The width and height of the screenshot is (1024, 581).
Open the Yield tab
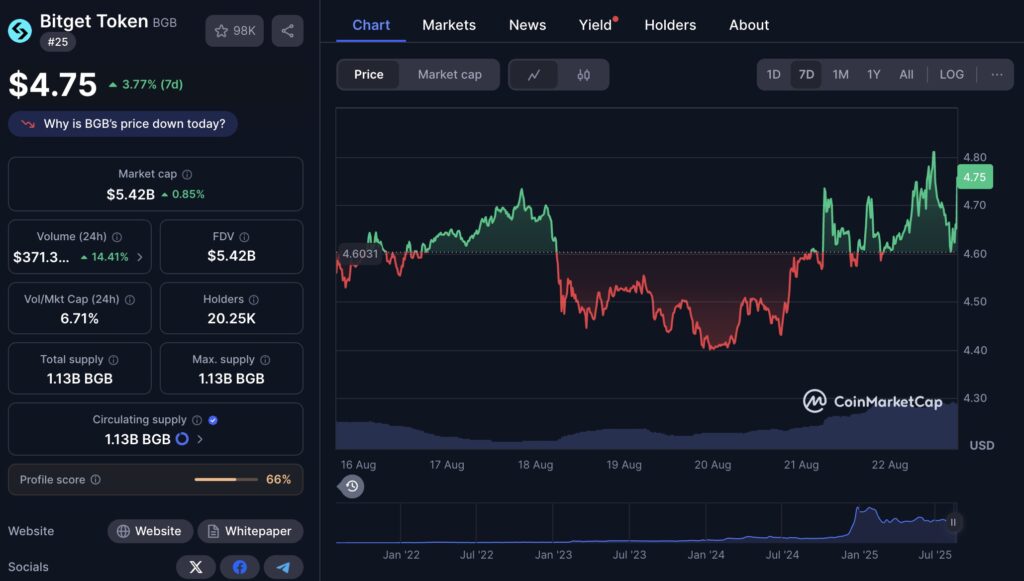[596, 25]
